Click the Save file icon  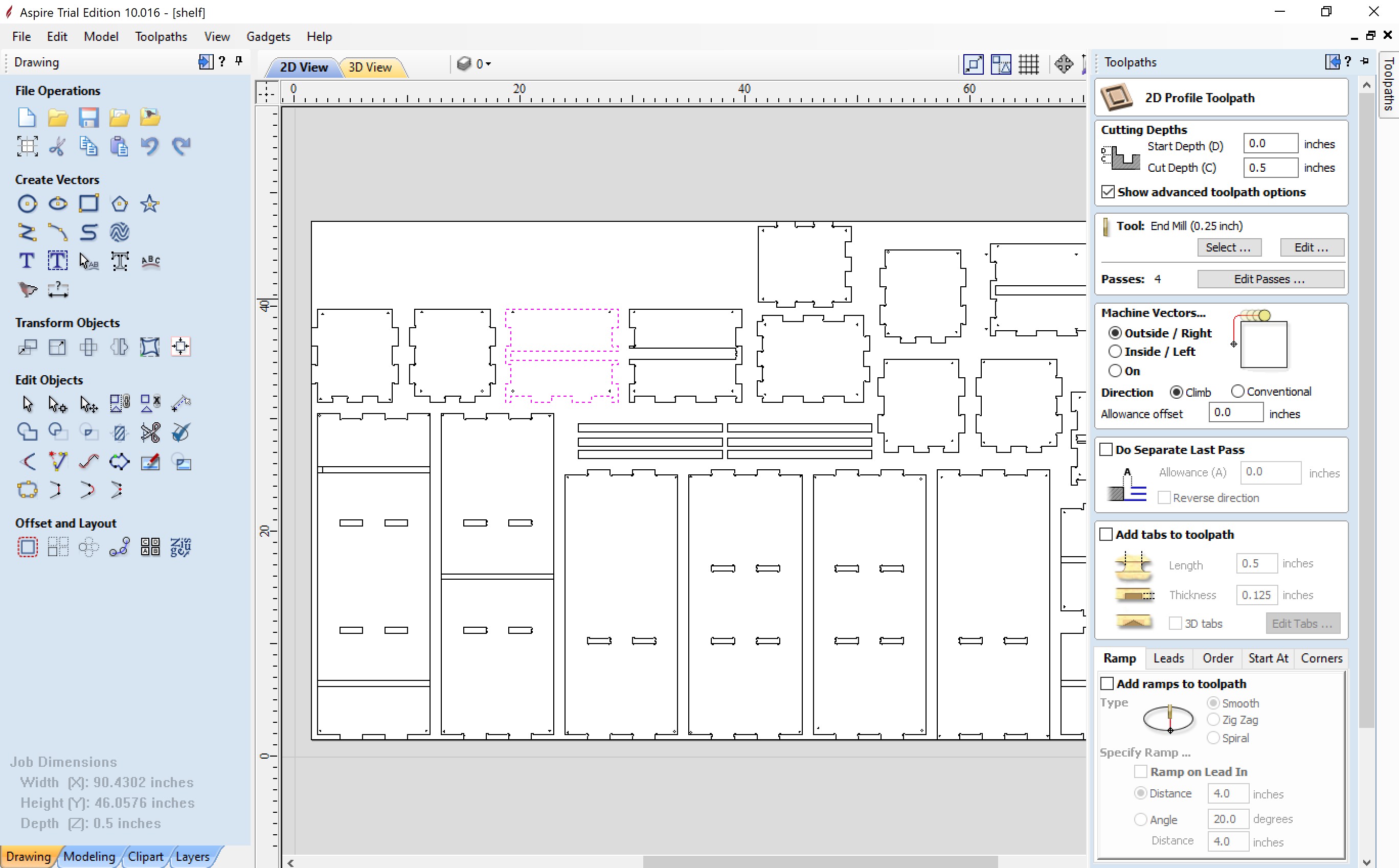pyautogui.click(x=88, y=118)
